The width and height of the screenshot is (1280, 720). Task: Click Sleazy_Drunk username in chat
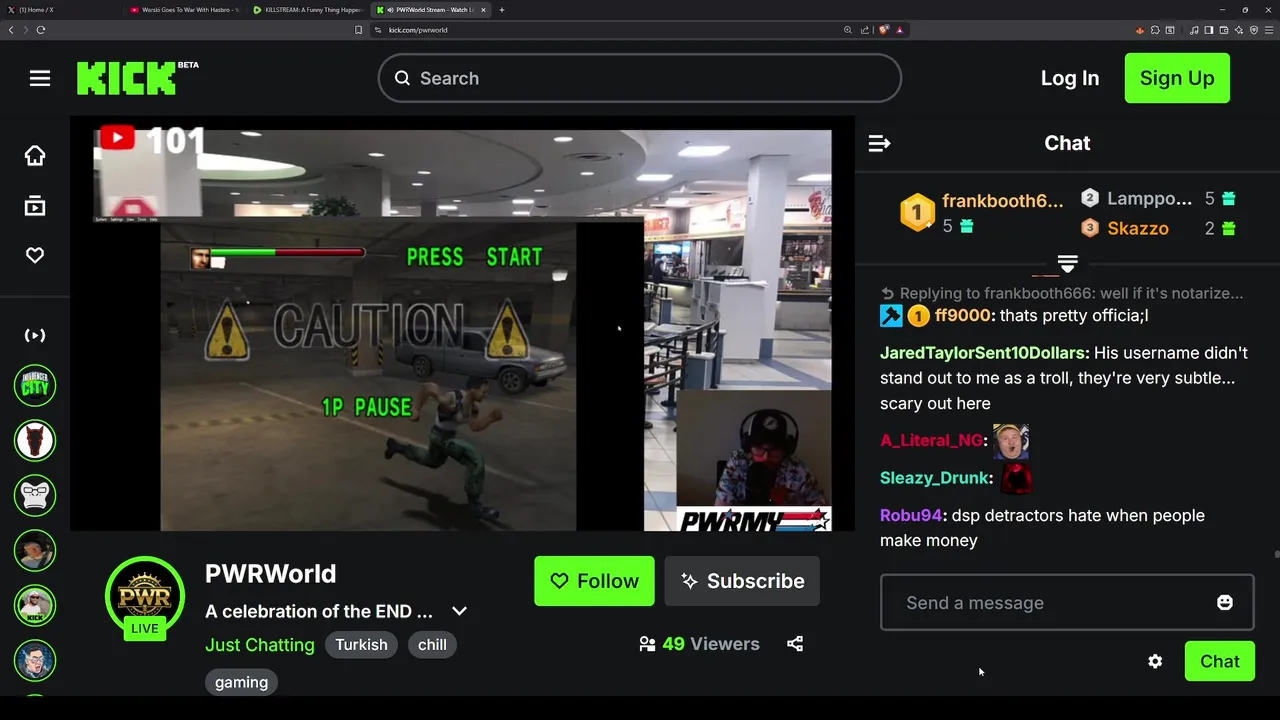pos(934,479)
